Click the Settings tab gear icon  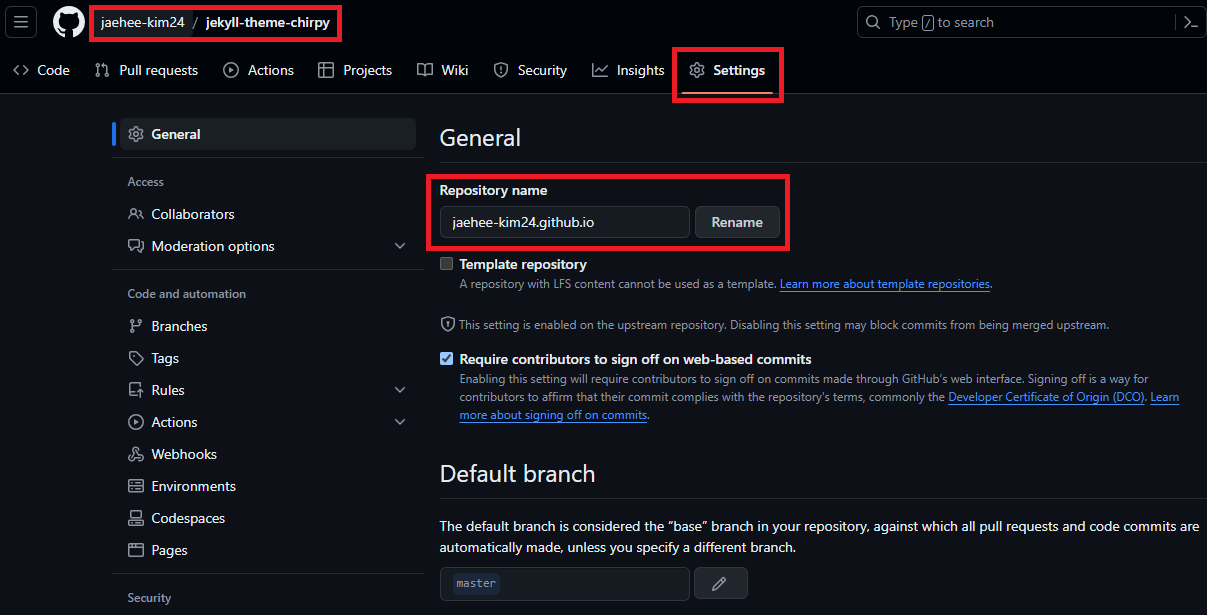697,70
